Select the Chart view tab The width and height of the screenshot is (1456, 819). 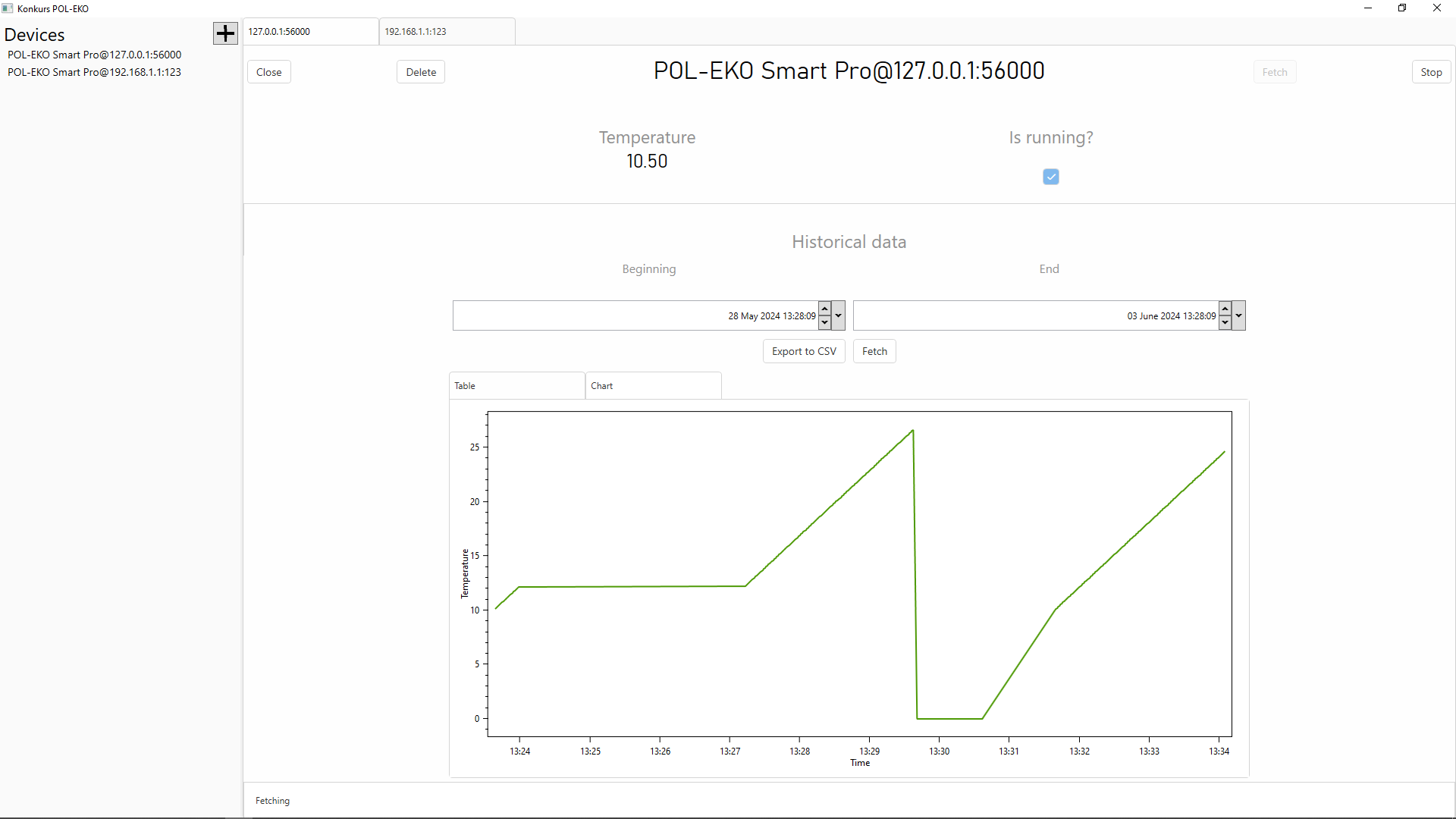coord(652,386)
